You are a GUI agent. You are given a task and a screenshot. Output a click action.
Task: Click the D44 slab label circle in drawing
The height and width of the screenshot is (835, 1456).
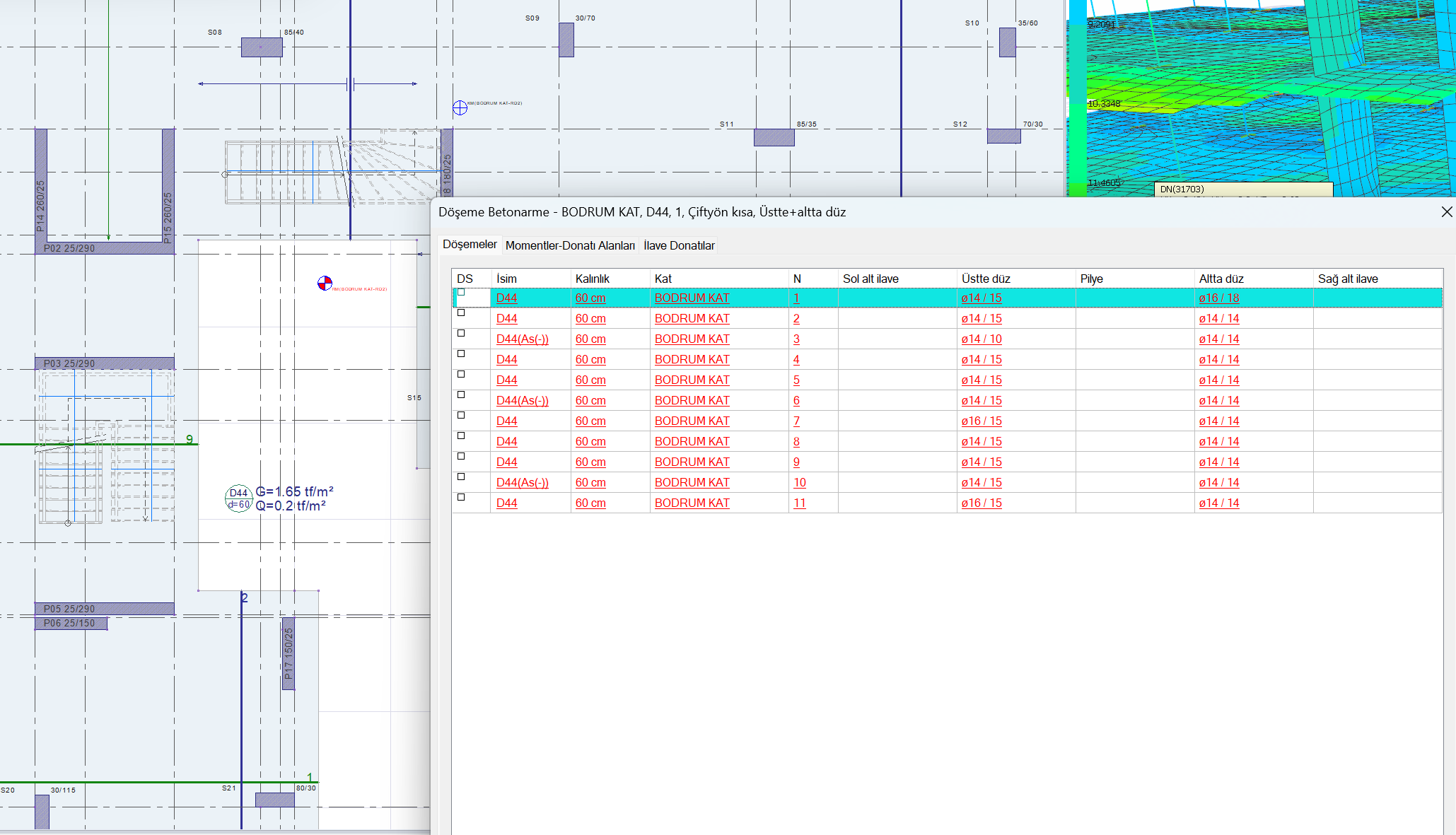[238, 498]
